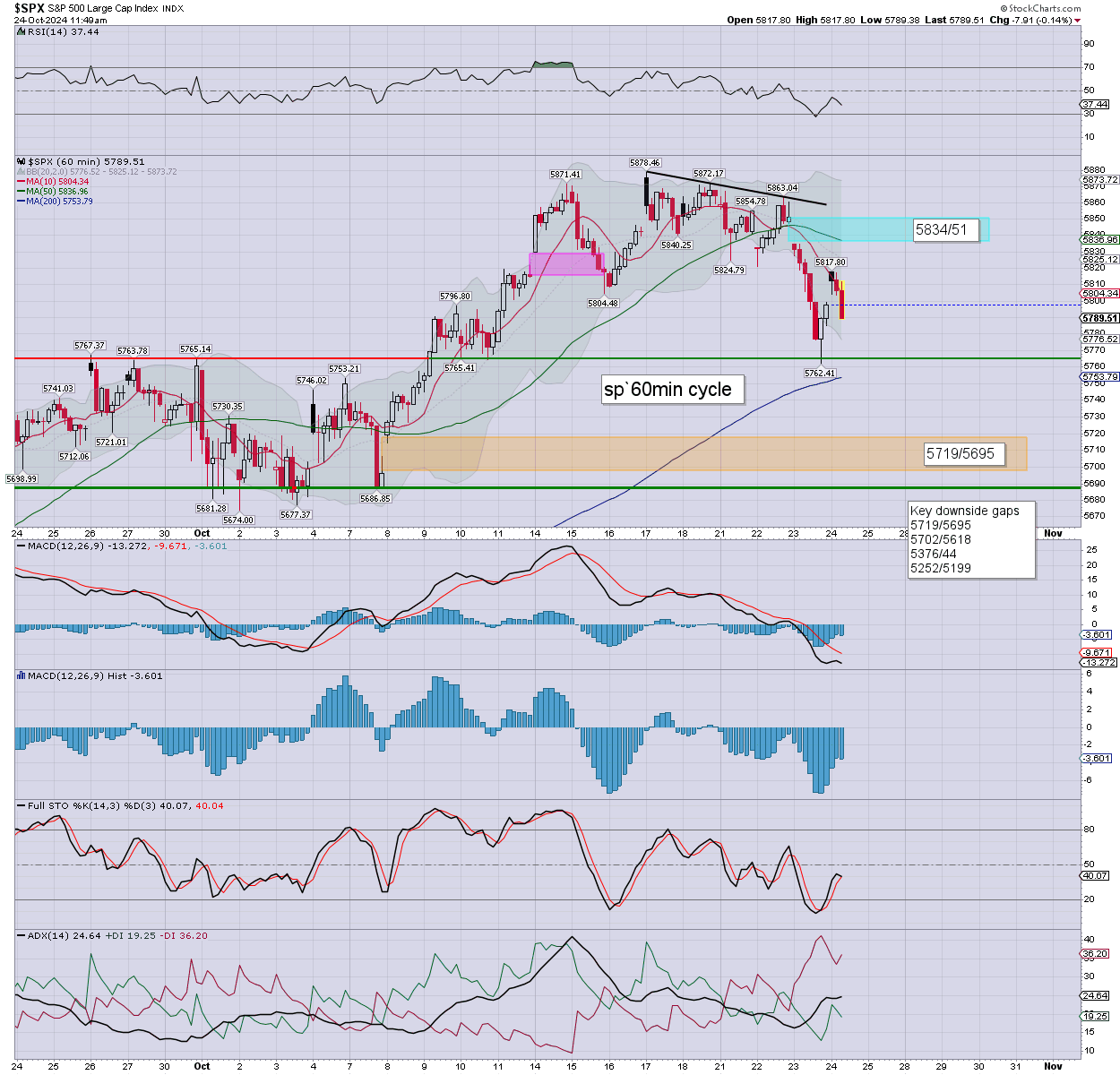This screenshot has width=1120, height=1075.
Task: Click the MACD(12,26,9) line legend marker
Action: click(22, 546)
